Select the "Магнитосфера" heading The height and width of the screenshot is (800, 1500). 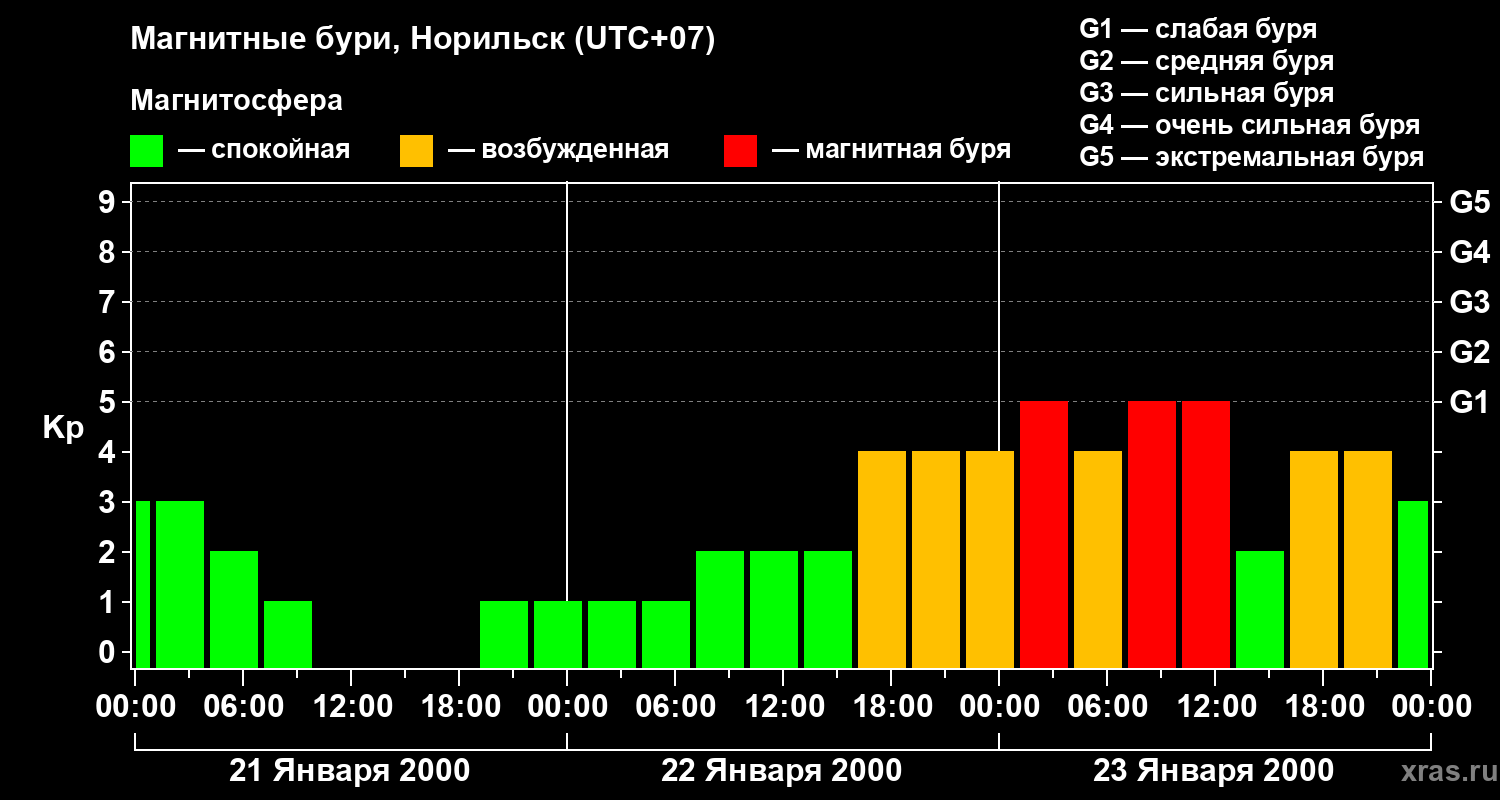237,101
